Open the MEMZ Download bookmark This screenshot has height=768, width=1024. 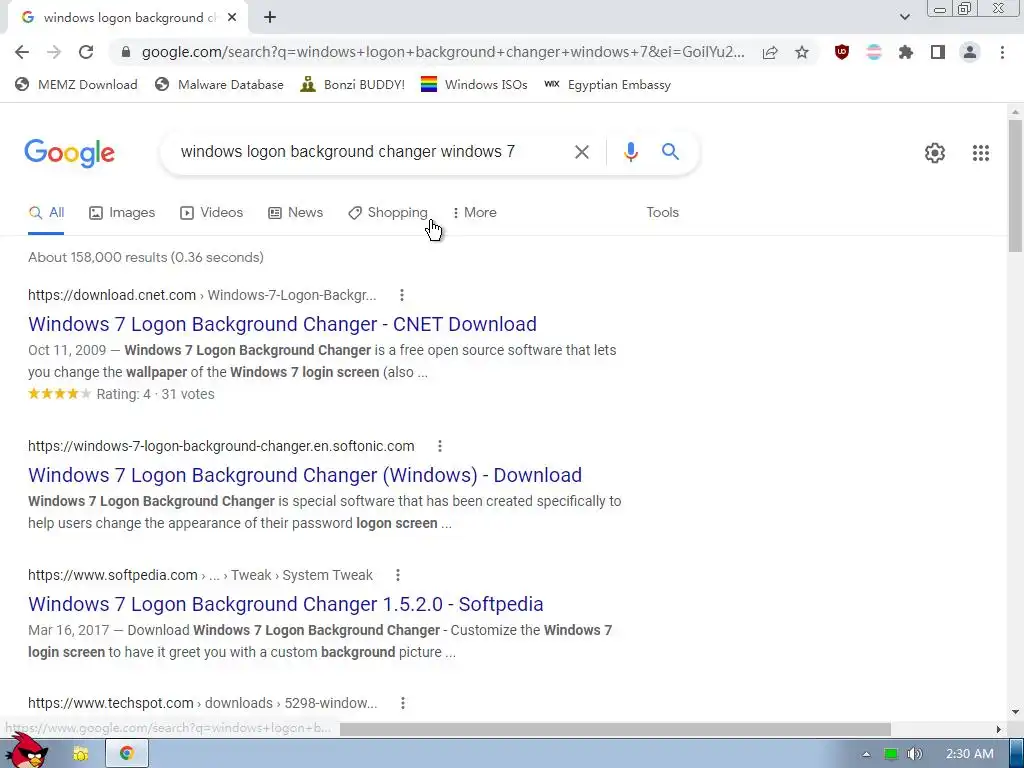click(x=76, y=84)
